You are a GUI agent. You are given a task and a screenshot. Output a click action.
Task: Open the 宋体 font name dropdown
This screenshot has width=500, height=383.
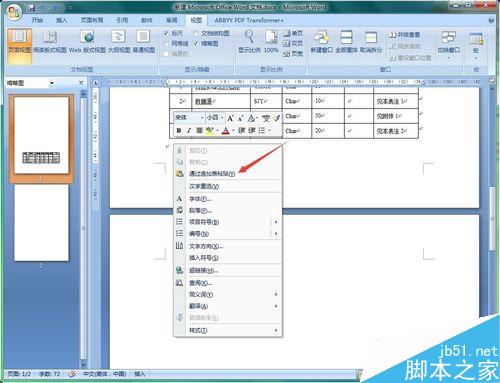tap(201, 118)
